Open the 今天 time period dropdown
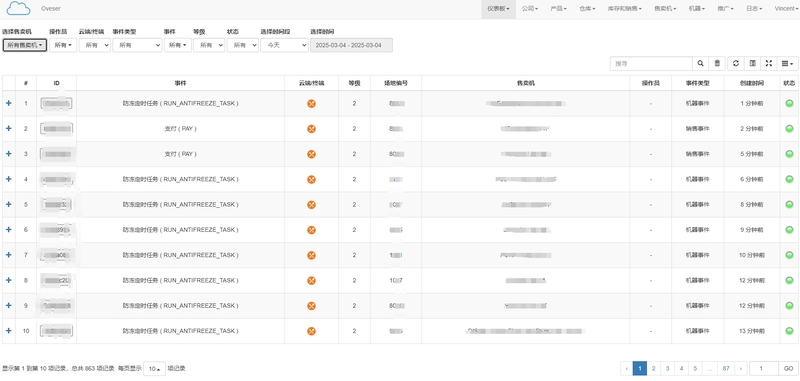800x381 pixels. (x=284, y=45)
